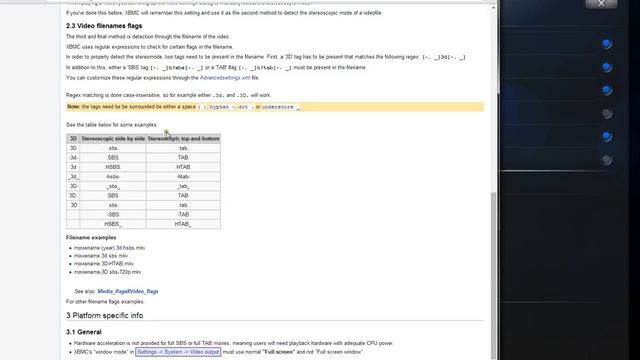Select the 'HSBS.' table cell

pyautogui.click(x=113, y=167)
